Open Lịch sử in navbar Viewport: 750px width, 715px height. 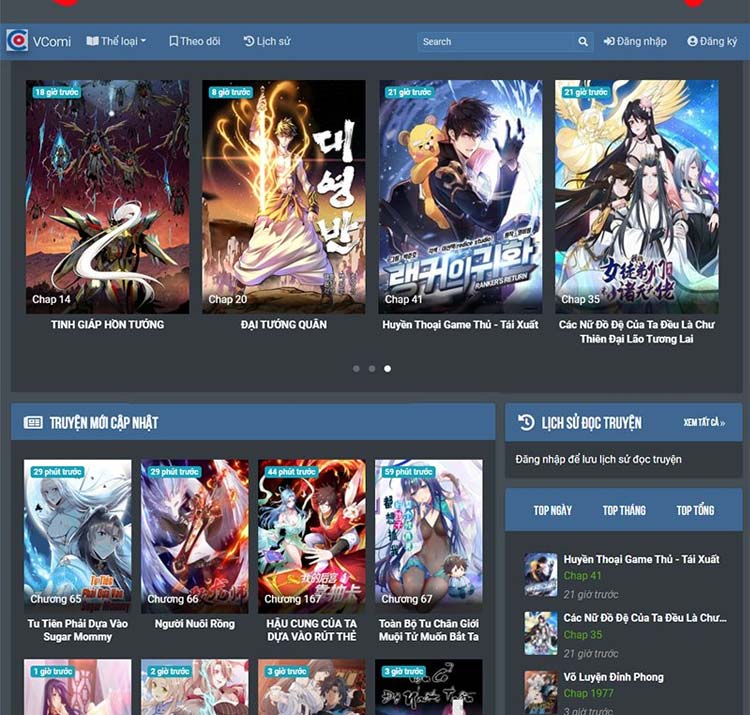(x=267, y=42)
